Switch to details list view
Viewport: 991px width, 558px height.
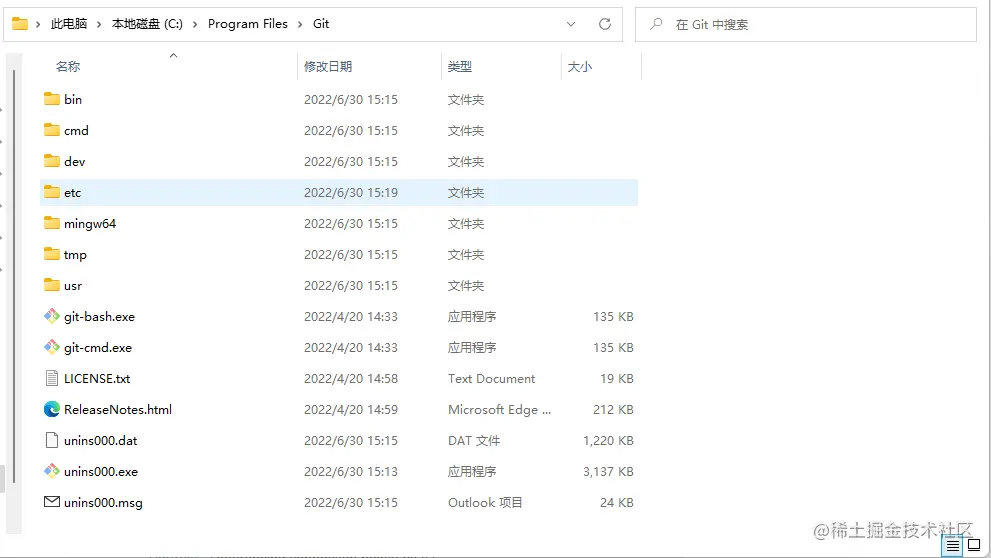(x=953, y=545)
